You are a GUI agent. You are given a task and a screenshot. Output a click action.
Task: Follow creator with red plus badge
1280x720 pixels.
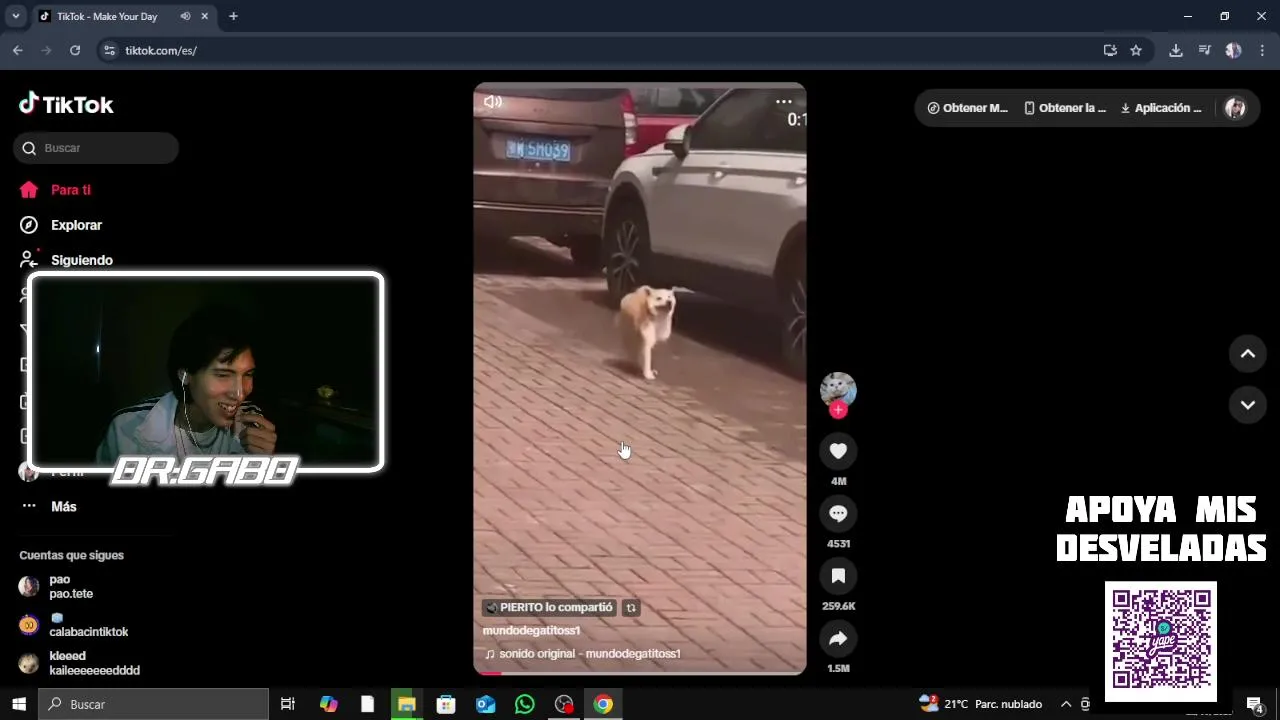[x=838, y=410]
